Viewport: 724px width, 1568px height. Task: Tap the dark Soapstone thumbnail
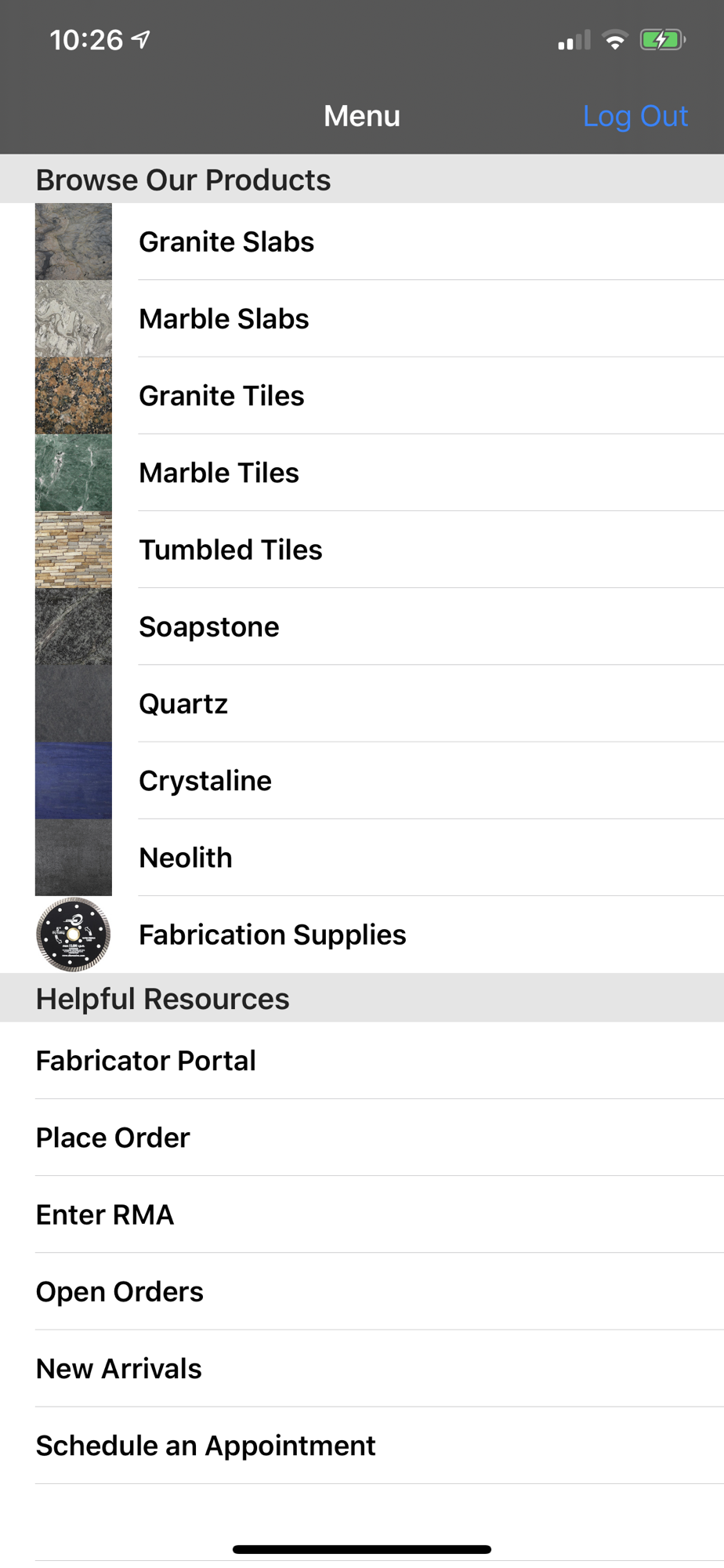(74, 626)
